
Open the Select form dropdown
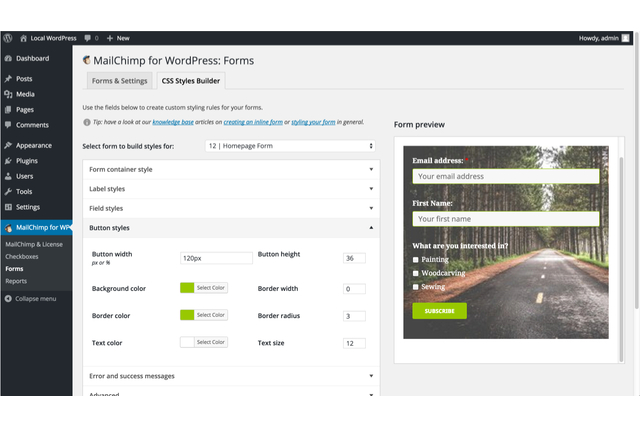(290, 146)
